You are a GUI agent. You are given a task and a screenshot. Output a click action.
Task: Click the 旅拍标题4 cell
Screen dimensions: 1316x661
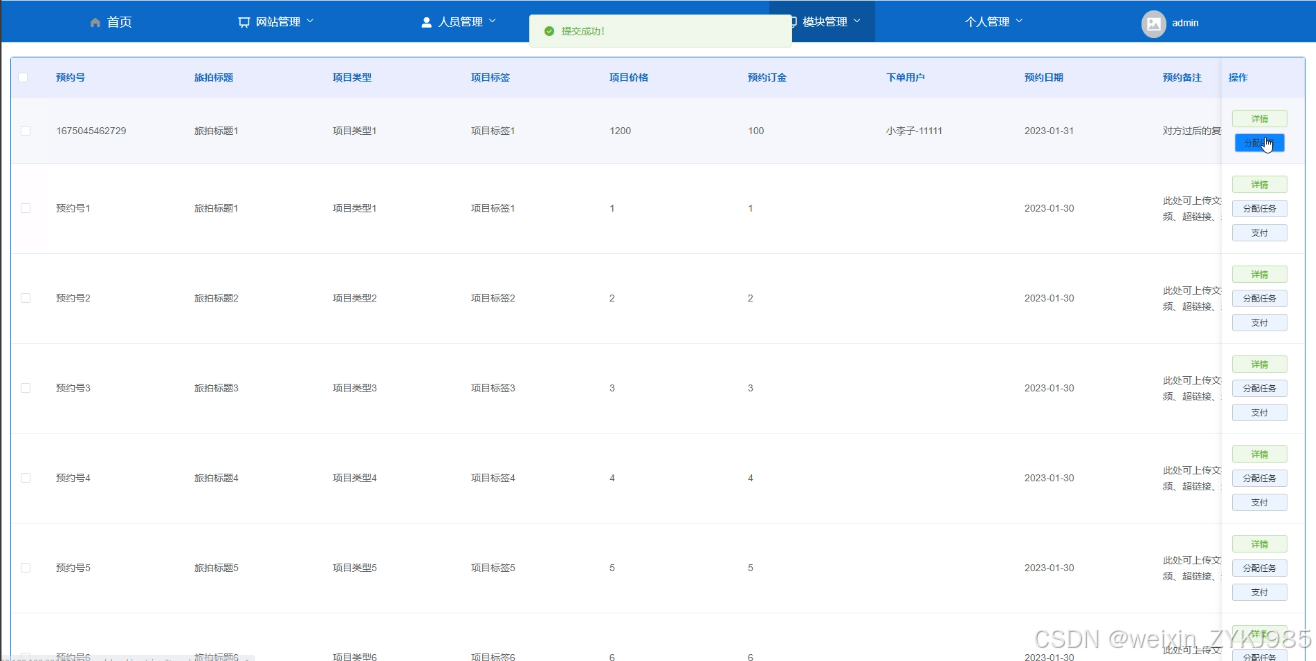click(x=216, y=478)
